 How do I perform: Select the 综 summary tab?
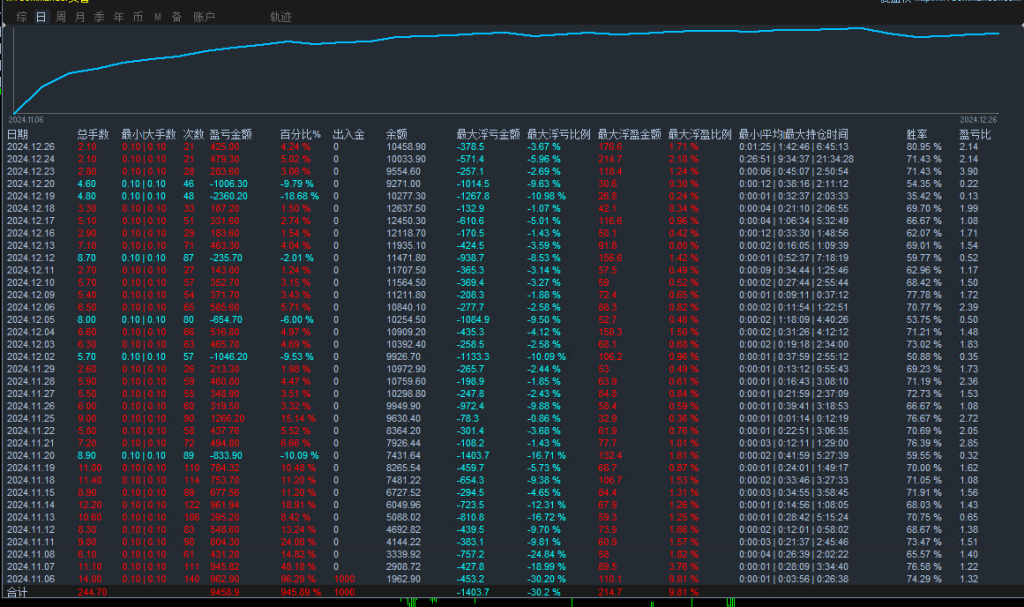(x=23, y=16)
